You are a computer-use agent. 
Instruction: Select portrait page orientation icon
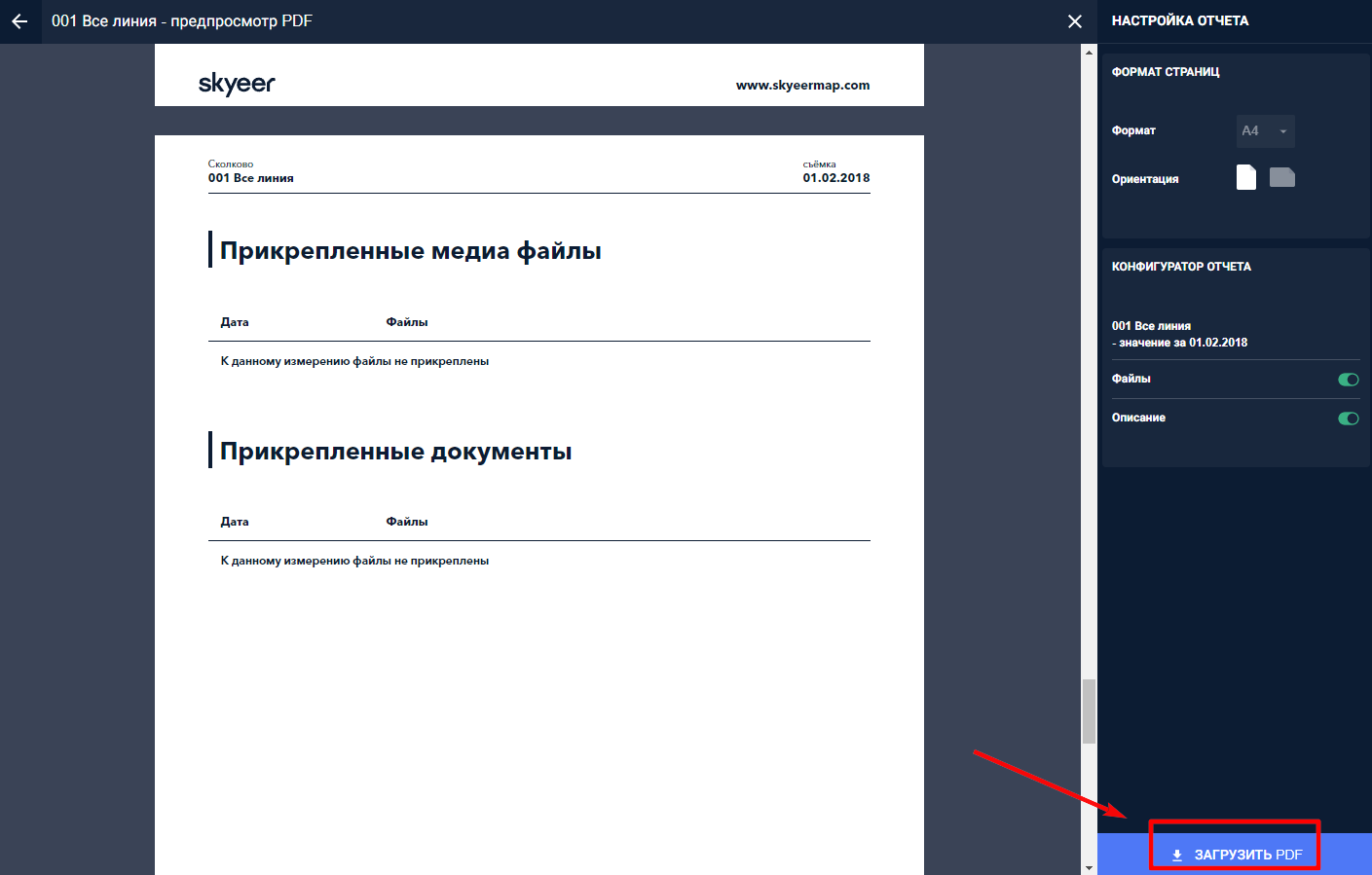pyautogui.click(x=1245, y=177)
